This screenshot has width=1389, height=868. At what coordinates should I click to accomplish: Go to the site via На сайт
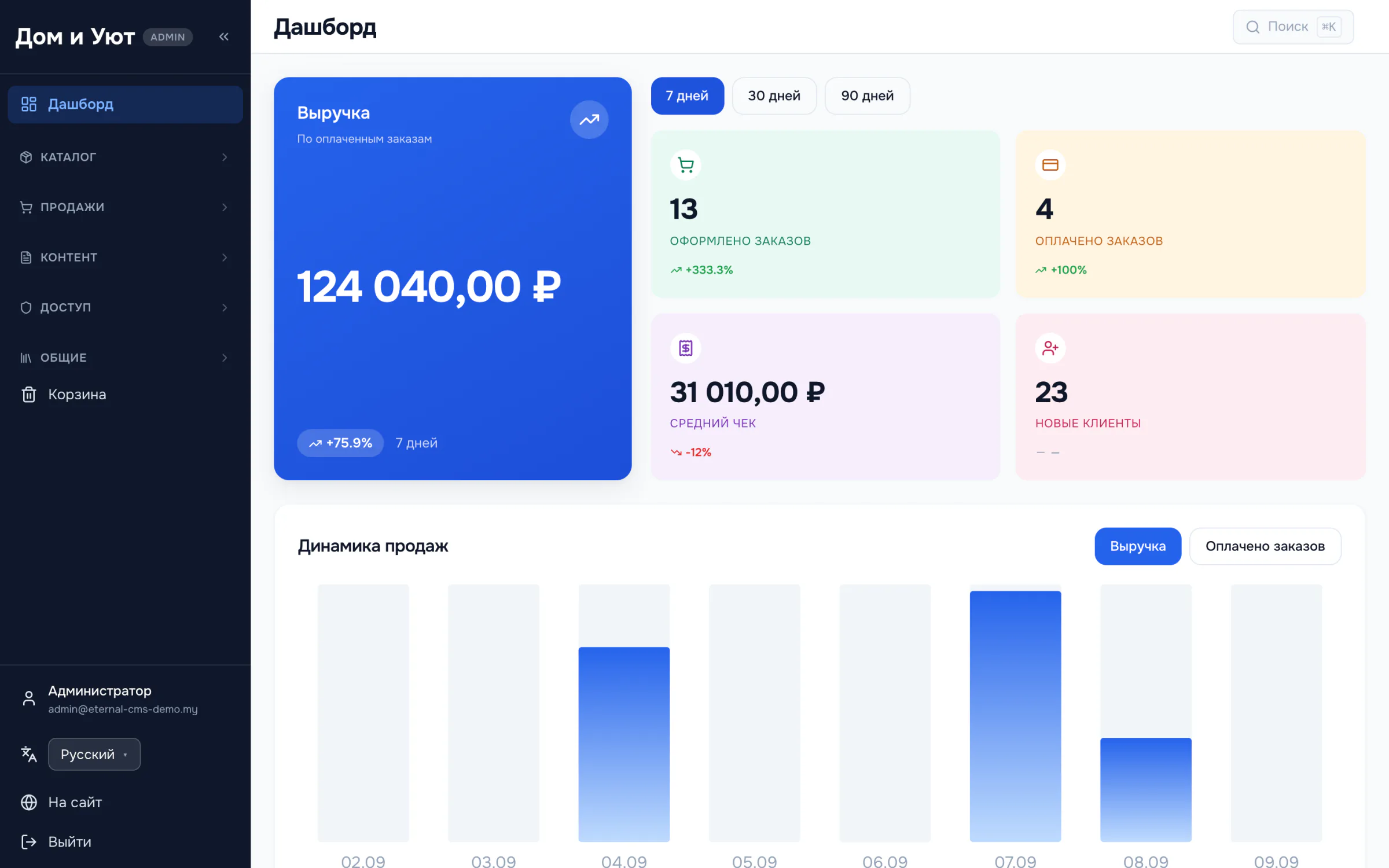point(75,802)
